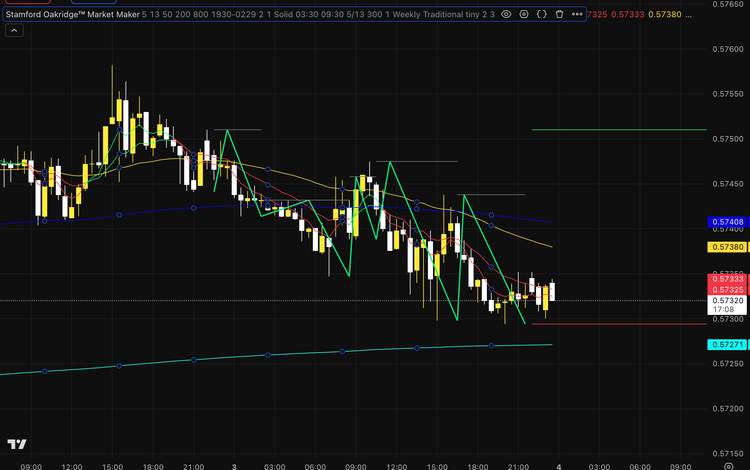
Task: Click the 09:00 label at the time axis start
Action: 30,465
